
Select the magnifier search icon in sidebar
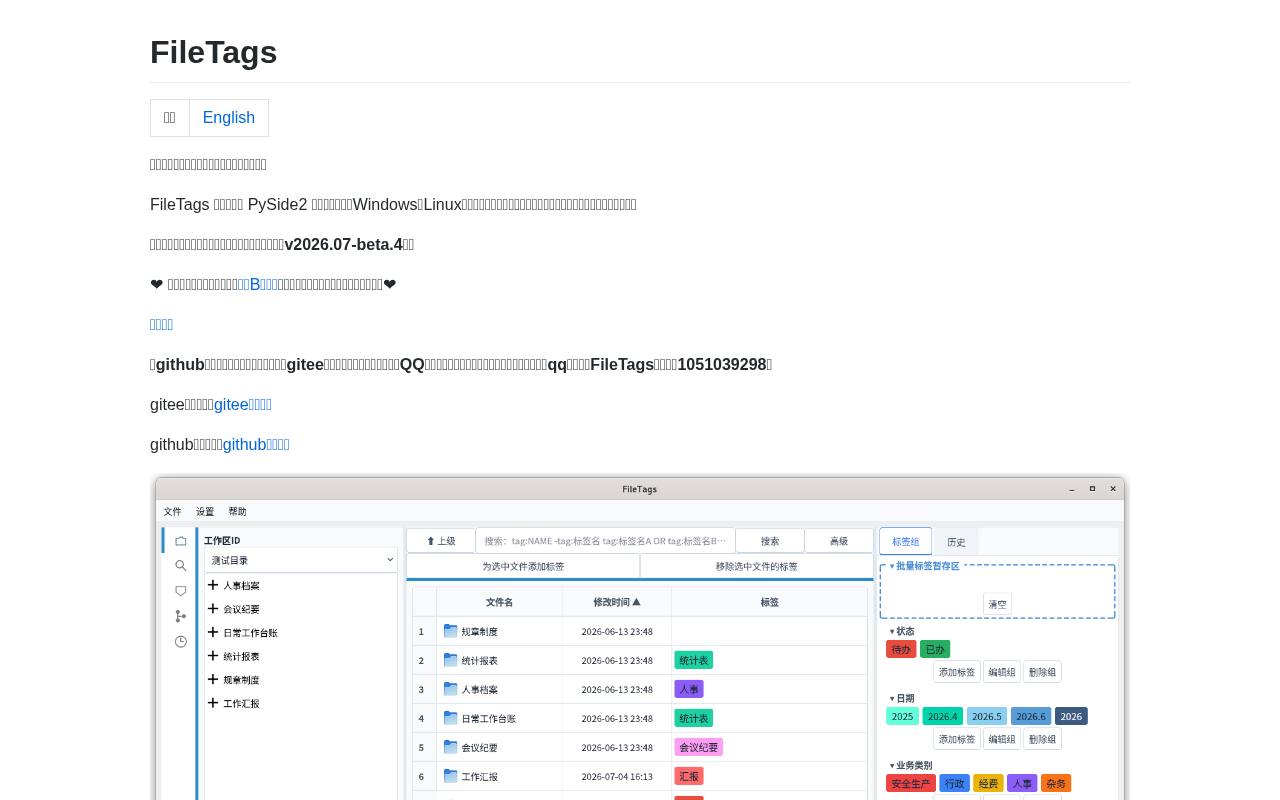coord(180,566)
